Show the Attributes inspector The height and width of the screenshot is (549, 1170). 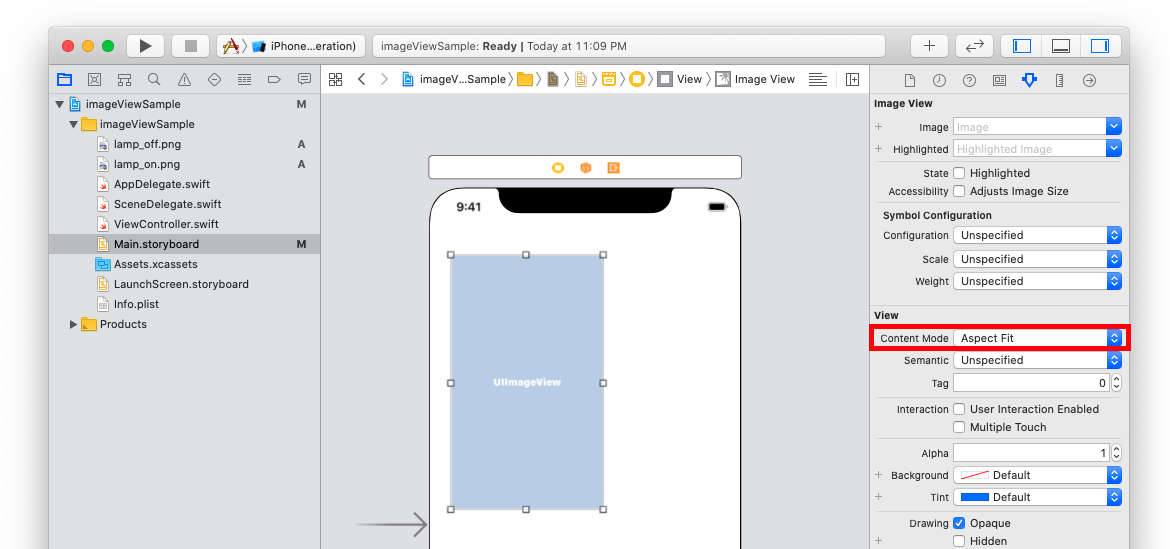(1029, 81)
